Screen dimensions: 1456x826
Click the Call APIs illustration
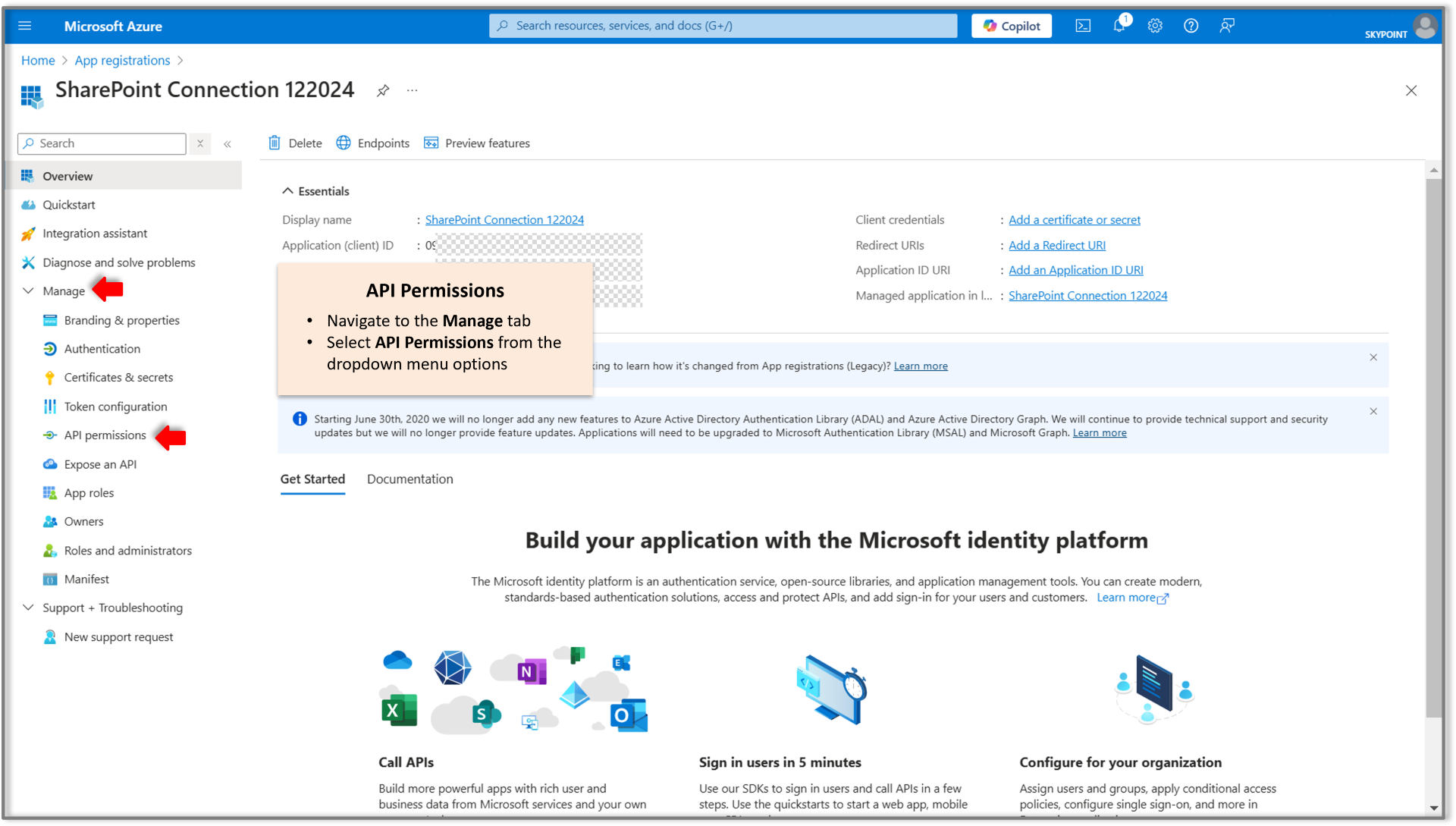pyautogui.click(x=514, y=691)
